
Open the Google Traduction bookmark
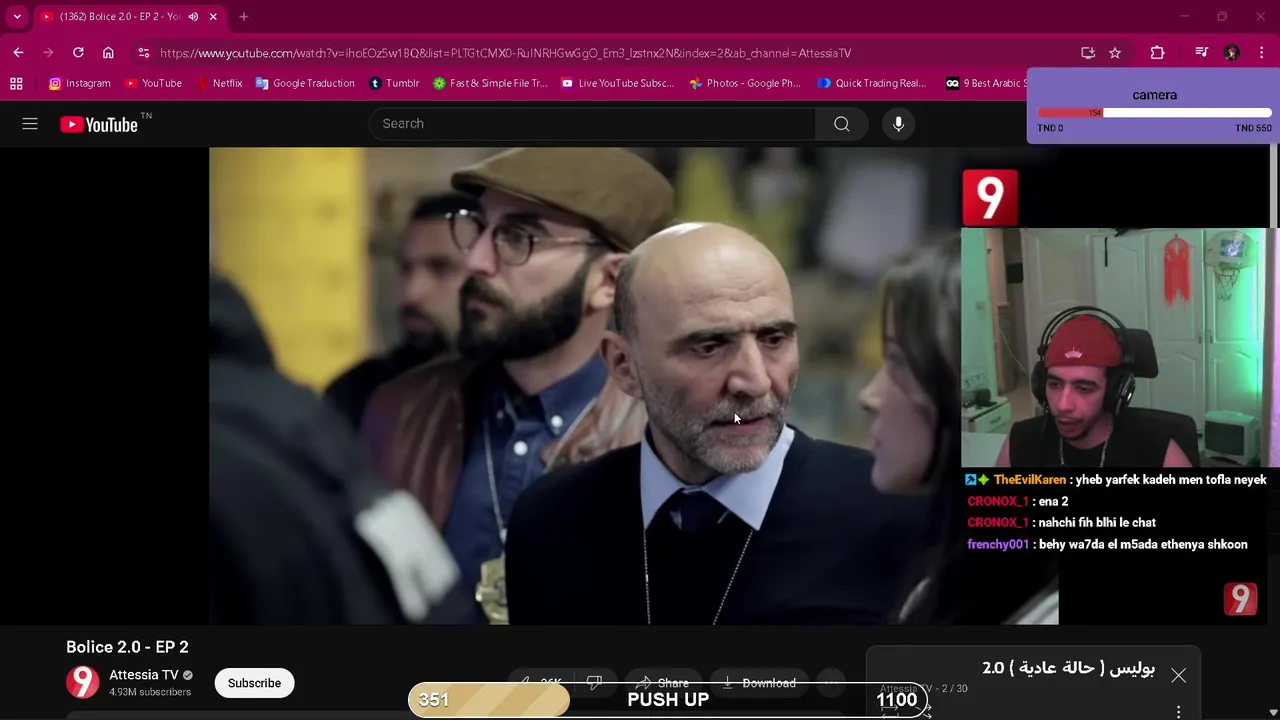tap(305, 83)
